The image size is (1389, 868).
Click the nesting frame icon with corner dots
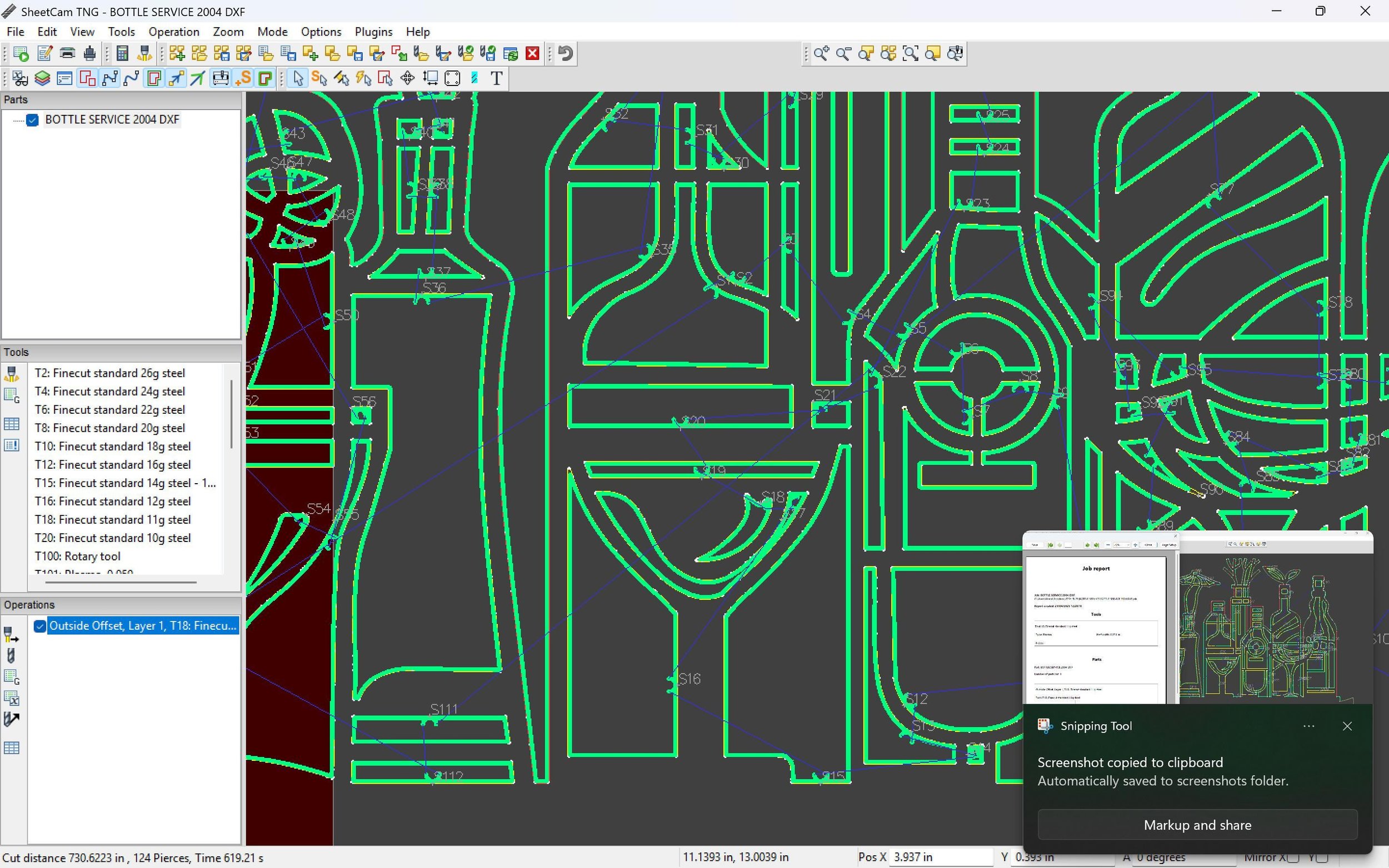(452, 78)
